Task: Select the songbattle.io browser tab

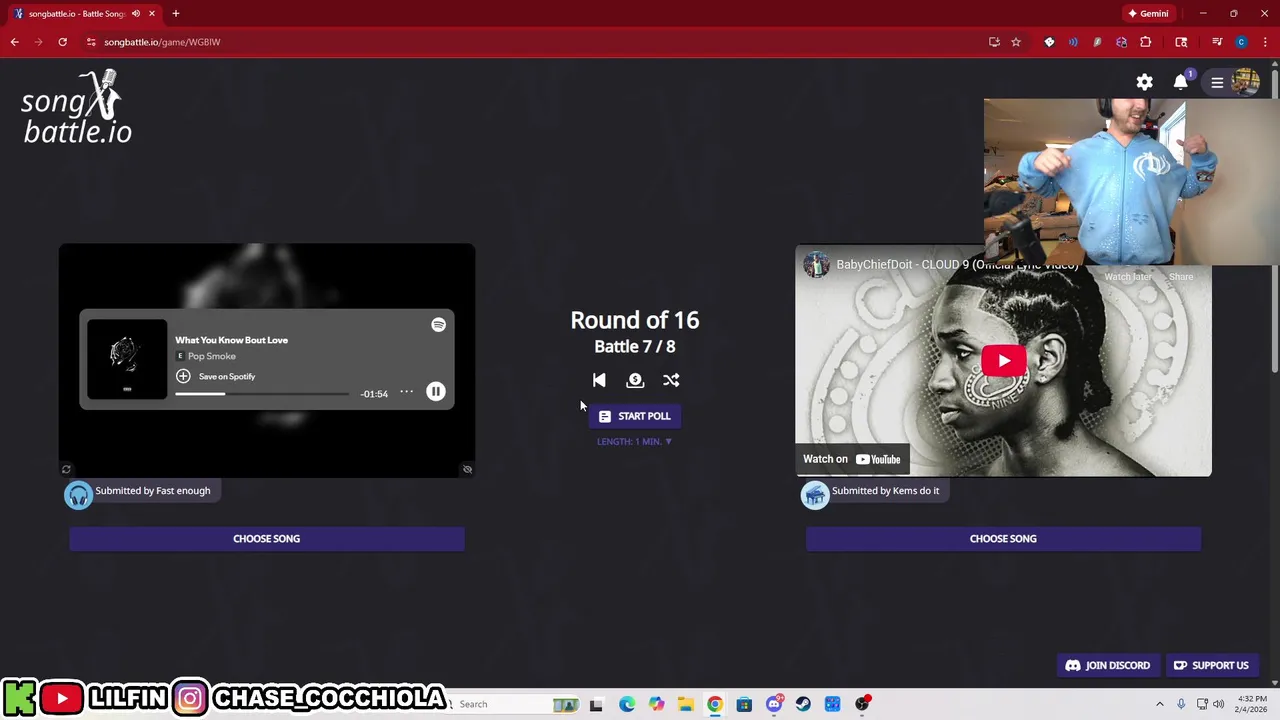Action: click(x=84, y=14)
